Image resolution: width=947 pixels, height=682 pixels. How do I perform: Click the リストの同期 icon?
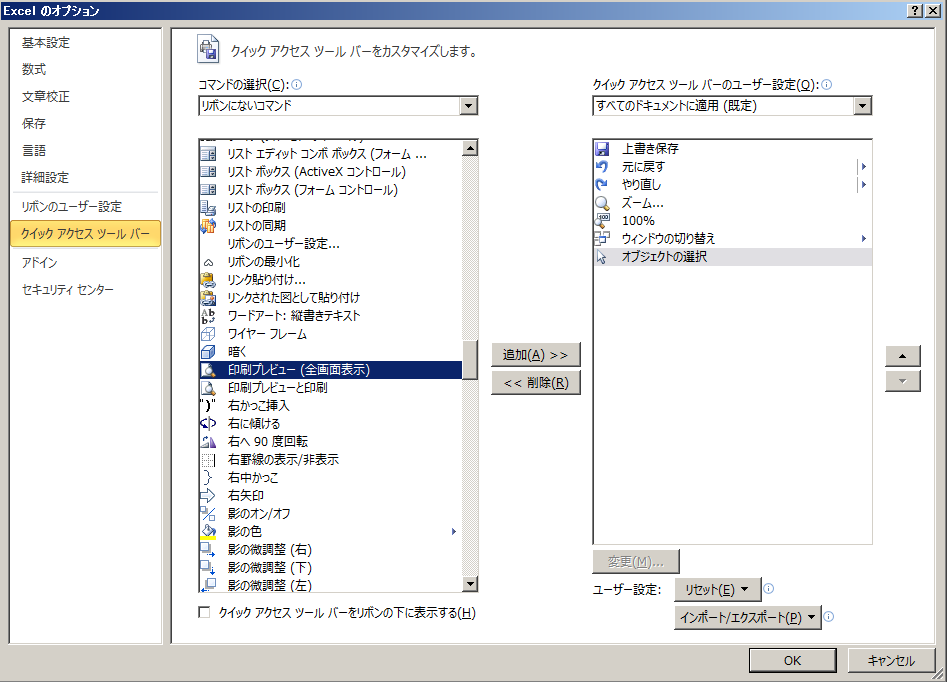[208, 226]
